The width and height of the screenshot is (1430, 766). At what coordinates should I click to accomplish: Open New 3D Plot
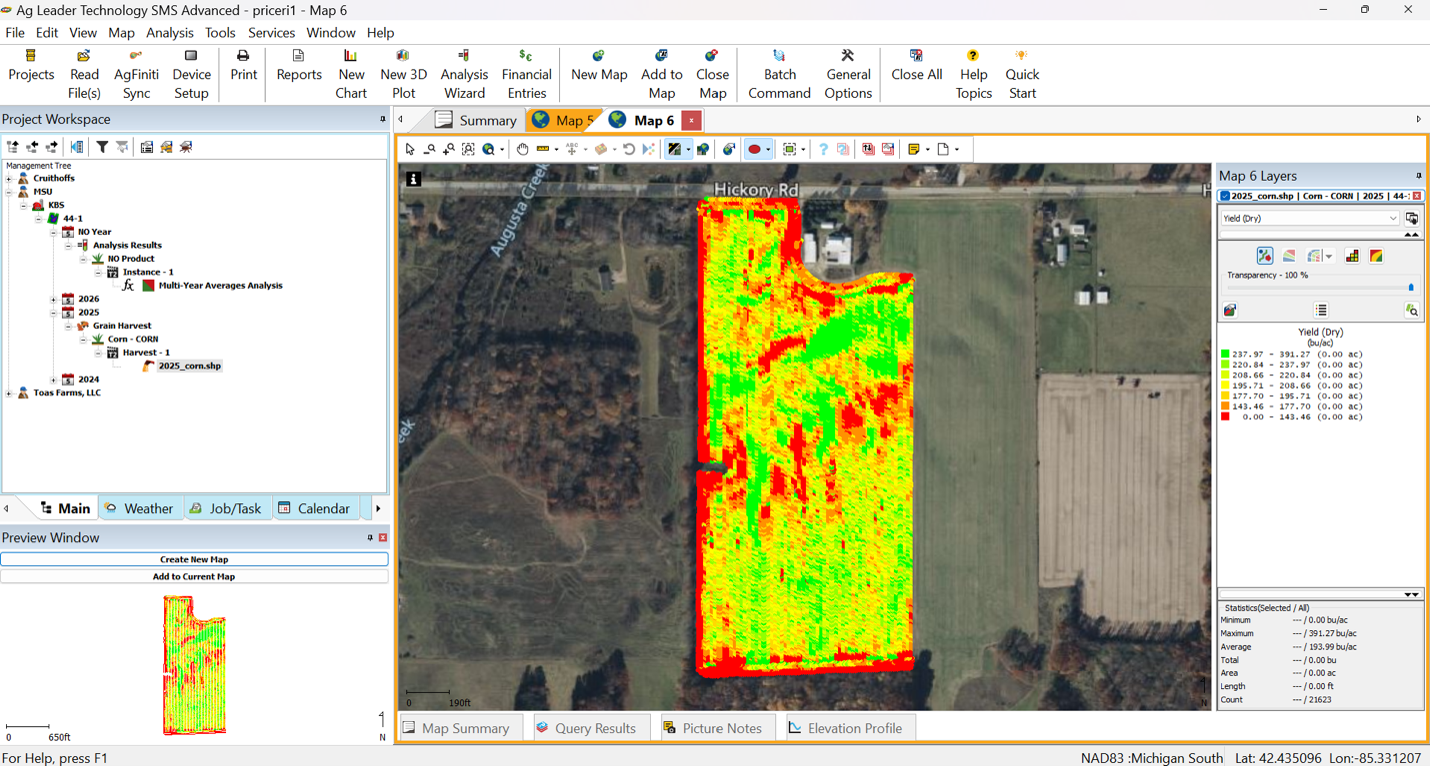tap(403, 74)
